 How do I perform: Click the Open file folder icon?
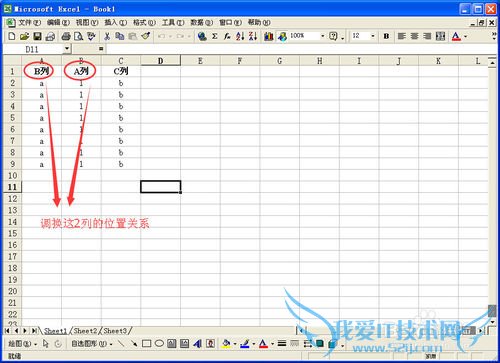24,36
